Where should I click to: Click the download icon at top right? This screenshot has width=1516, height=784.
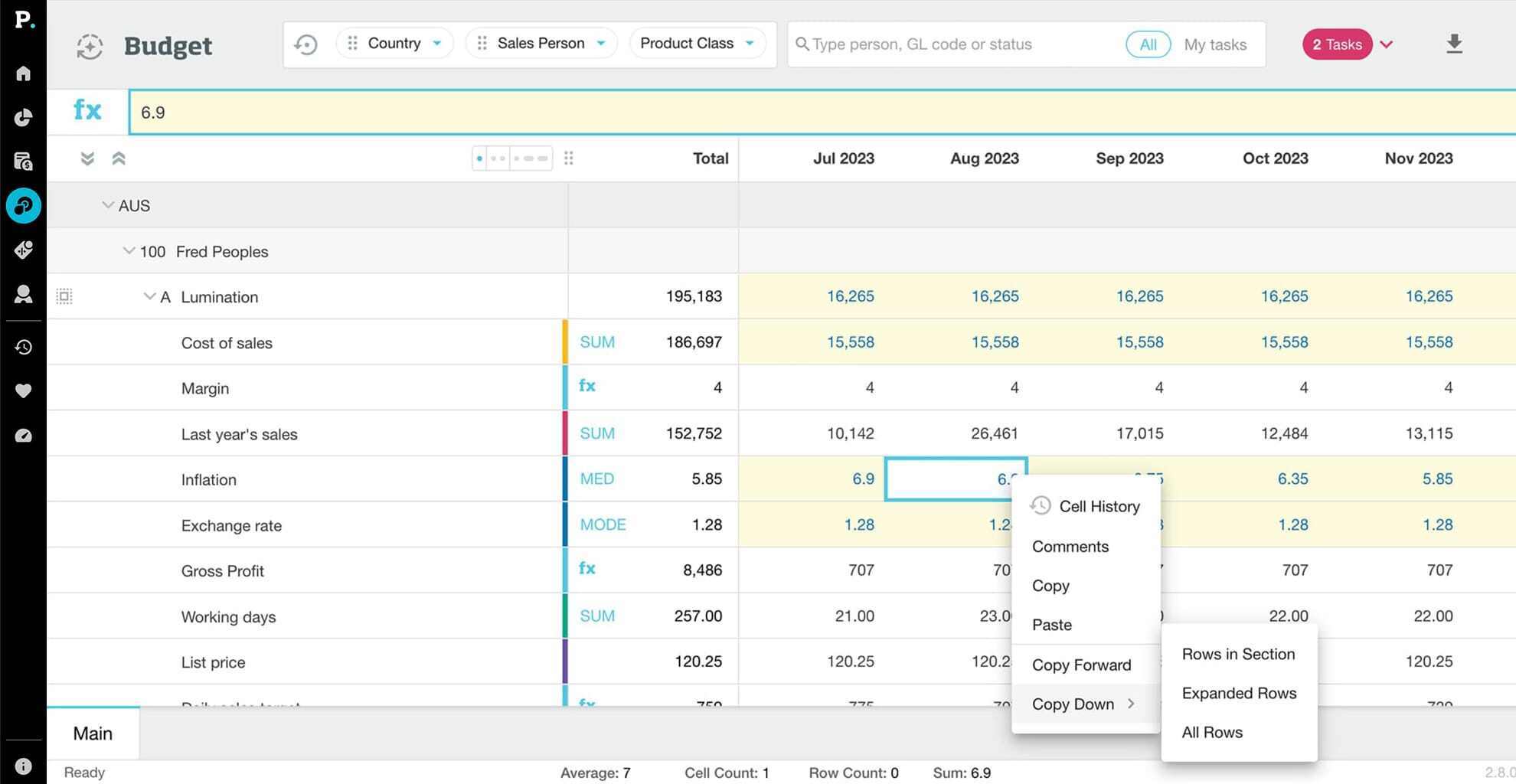1454,44
